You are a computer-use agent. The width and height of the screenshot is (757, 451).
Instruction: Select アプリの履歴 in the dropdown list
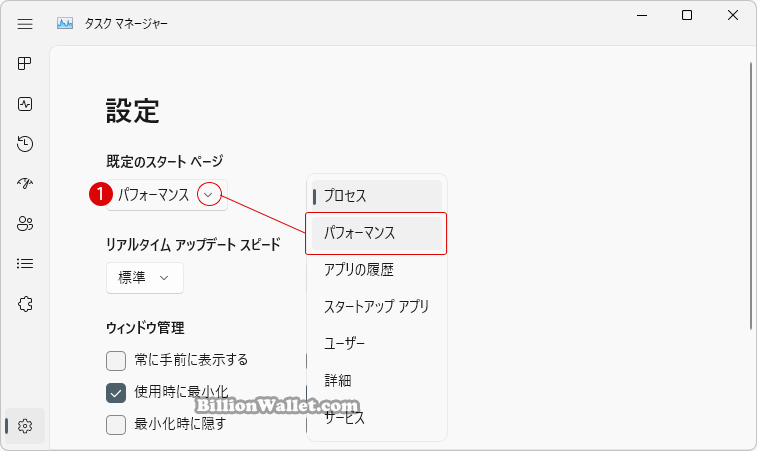[377, 269]
